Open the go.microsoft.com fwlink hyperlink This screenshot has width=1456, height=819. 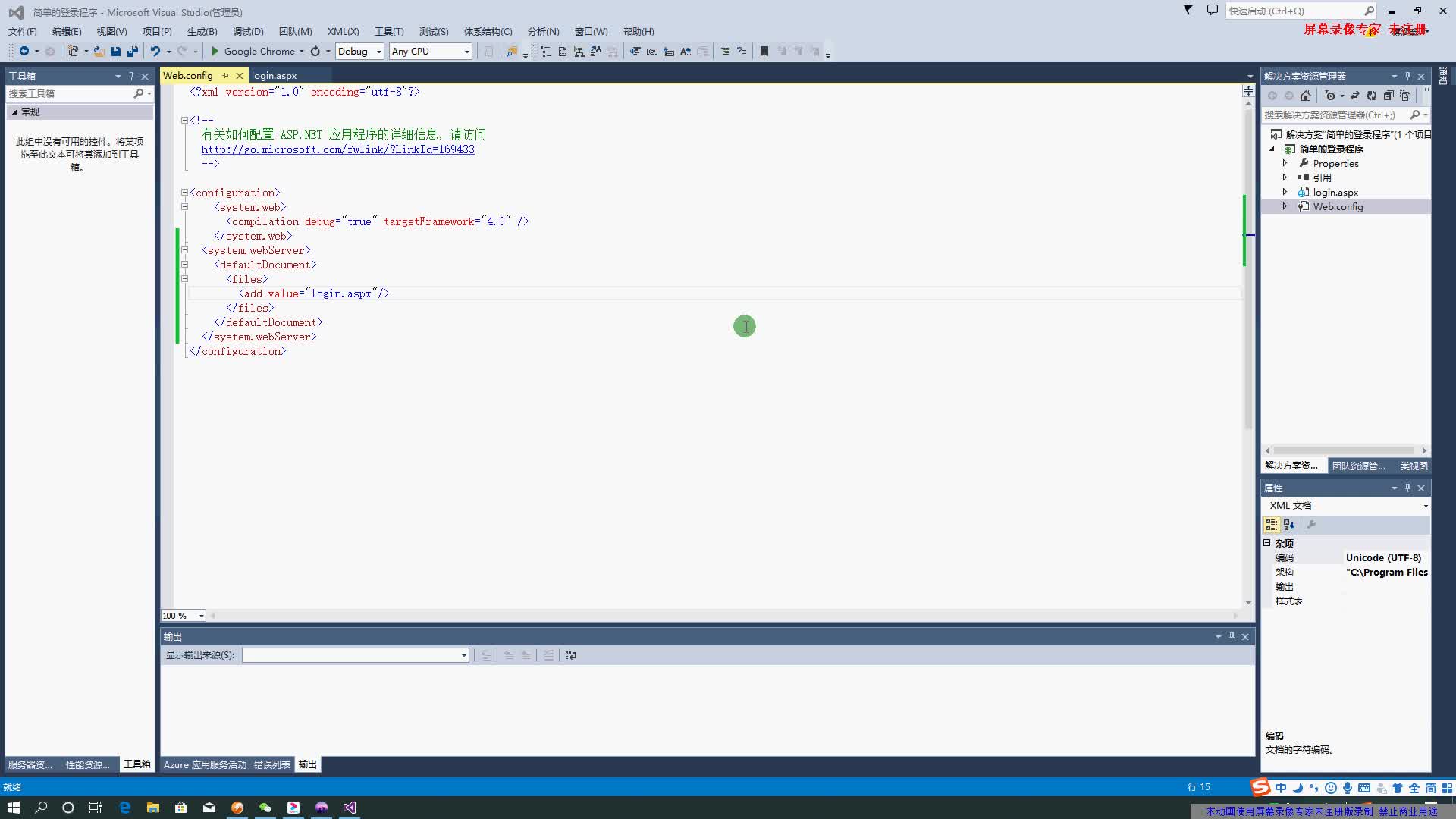click(337, 149)
